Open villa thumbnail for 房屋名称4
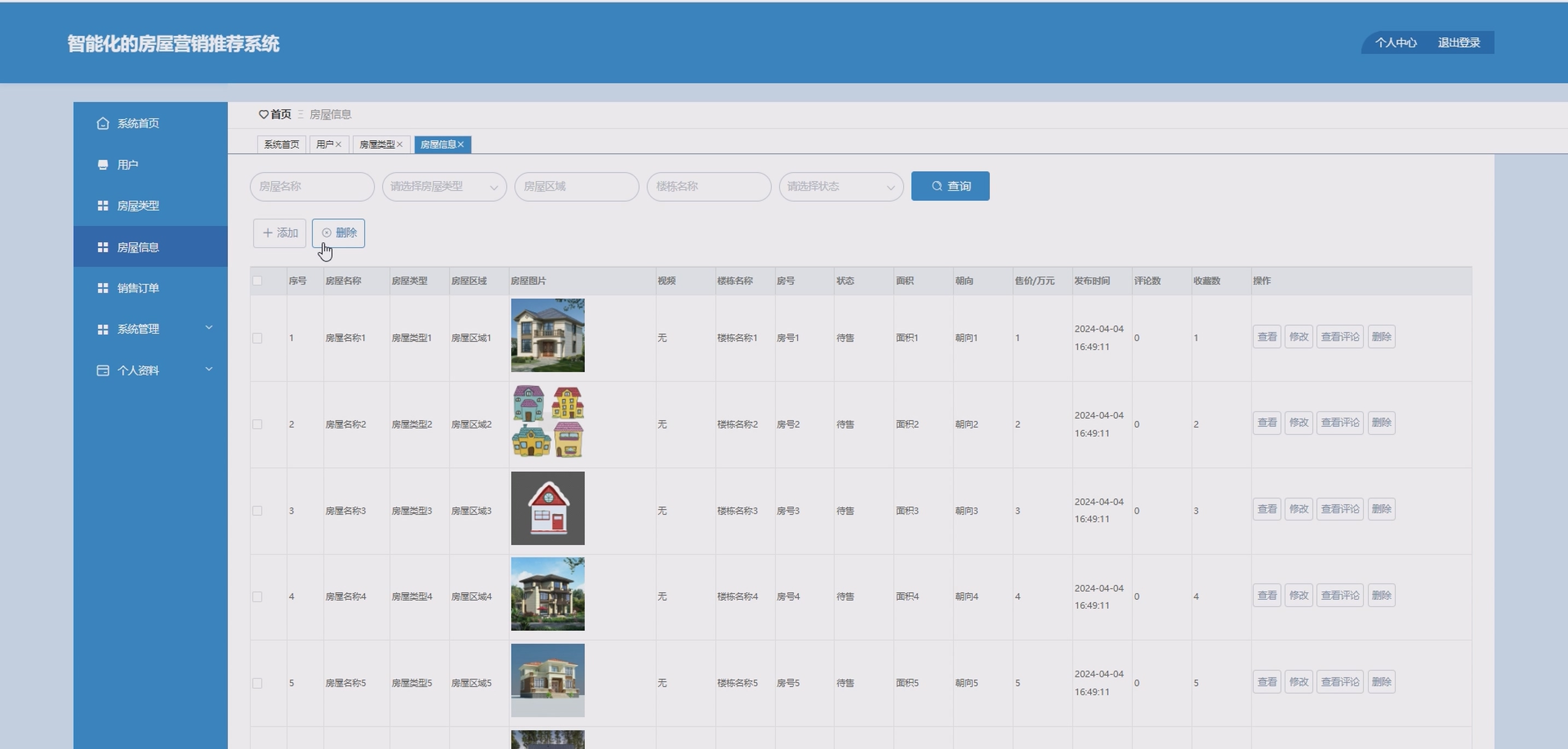The height and width of the screenshot is (749, 1568). pos(547,594)
